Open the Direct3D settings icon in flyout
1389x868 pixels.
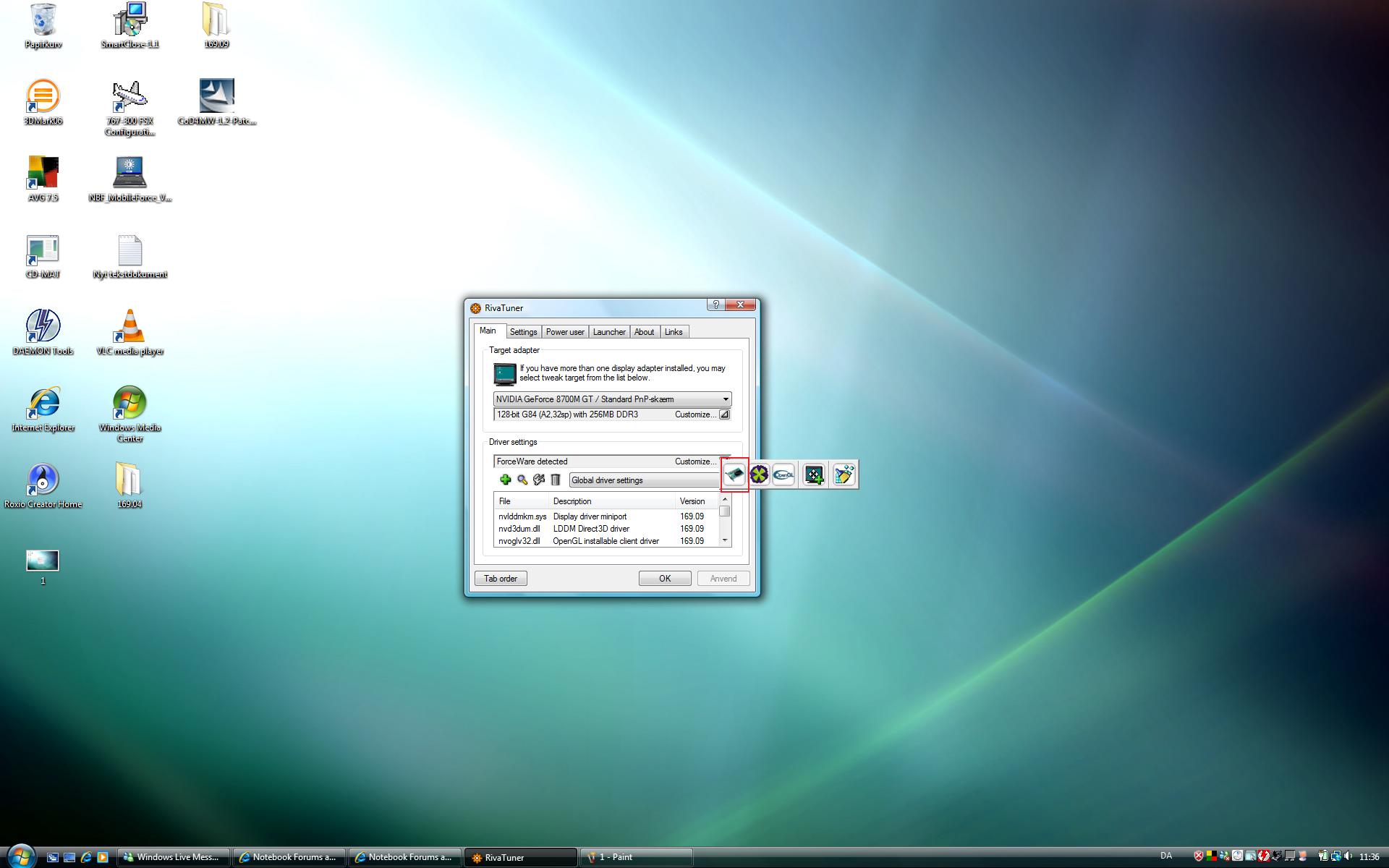click(x=759, y=475)
